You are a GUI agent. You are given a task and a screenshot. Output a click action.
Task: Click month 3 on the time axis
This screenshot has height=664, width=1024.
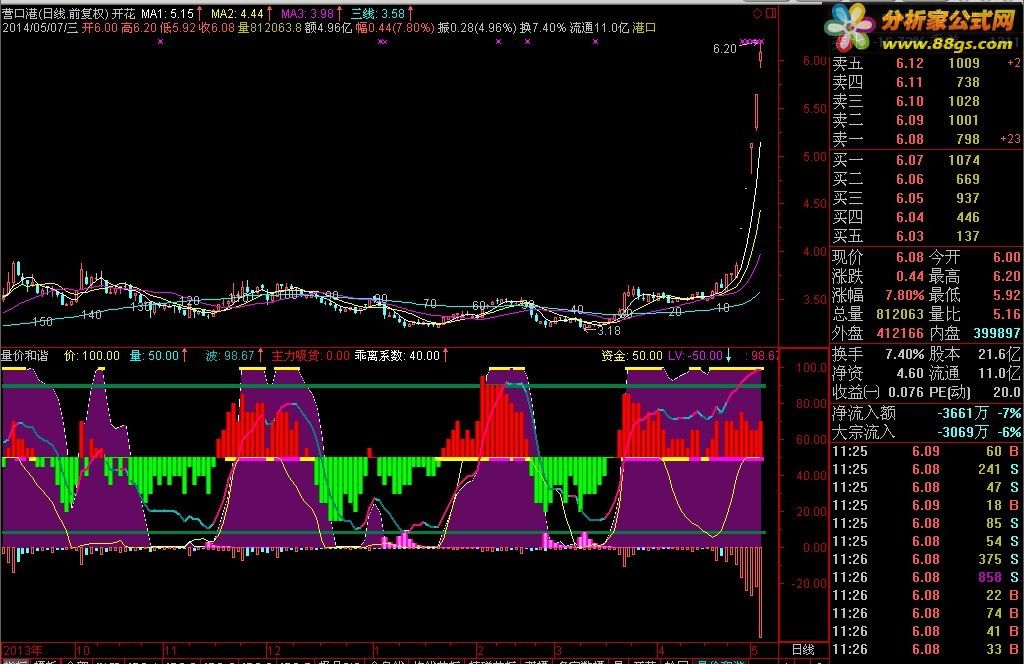pos(558,650)
